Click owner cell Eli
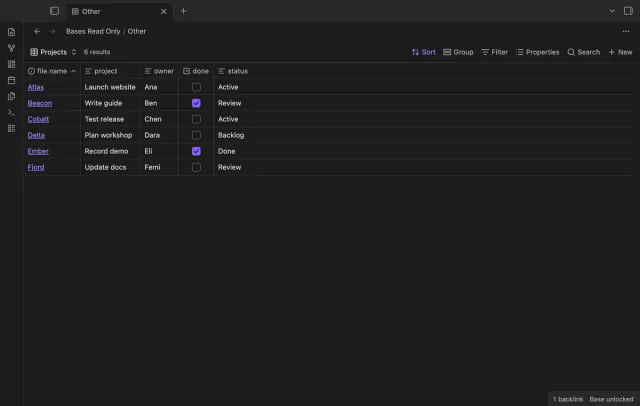The image size is (640, 406). [x=159, y=151]
